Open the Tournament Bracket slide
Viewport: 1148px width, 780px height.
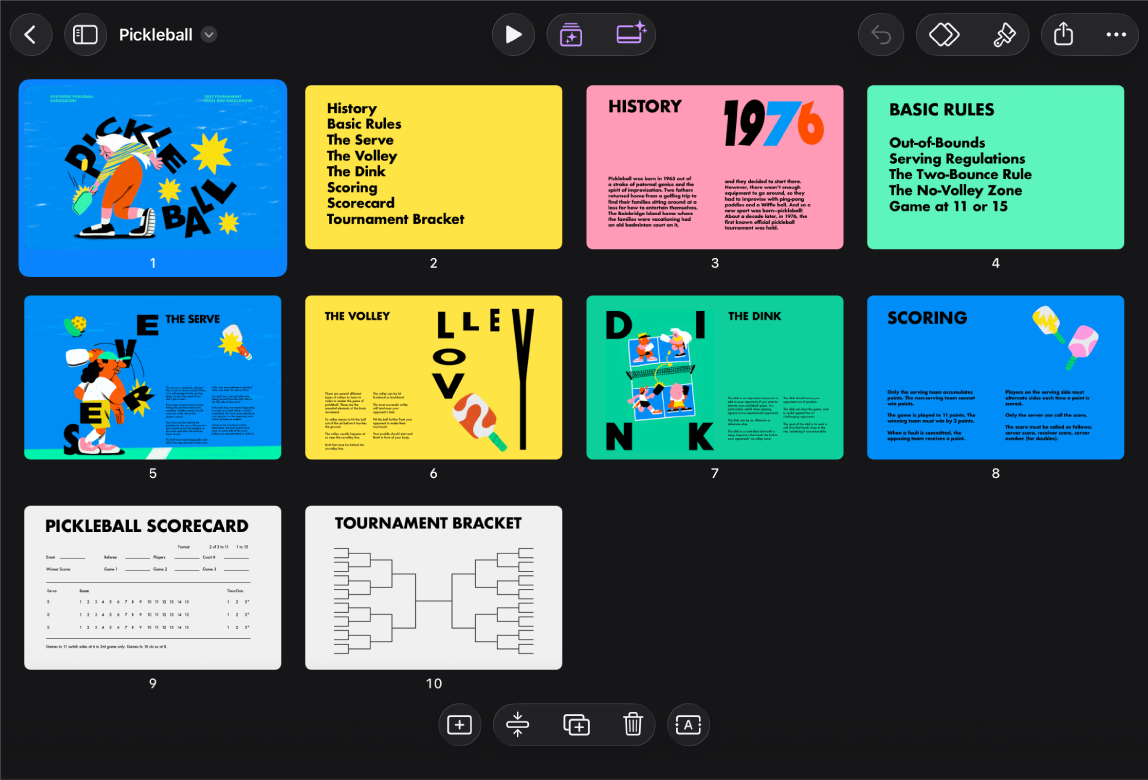click(433, 587)
